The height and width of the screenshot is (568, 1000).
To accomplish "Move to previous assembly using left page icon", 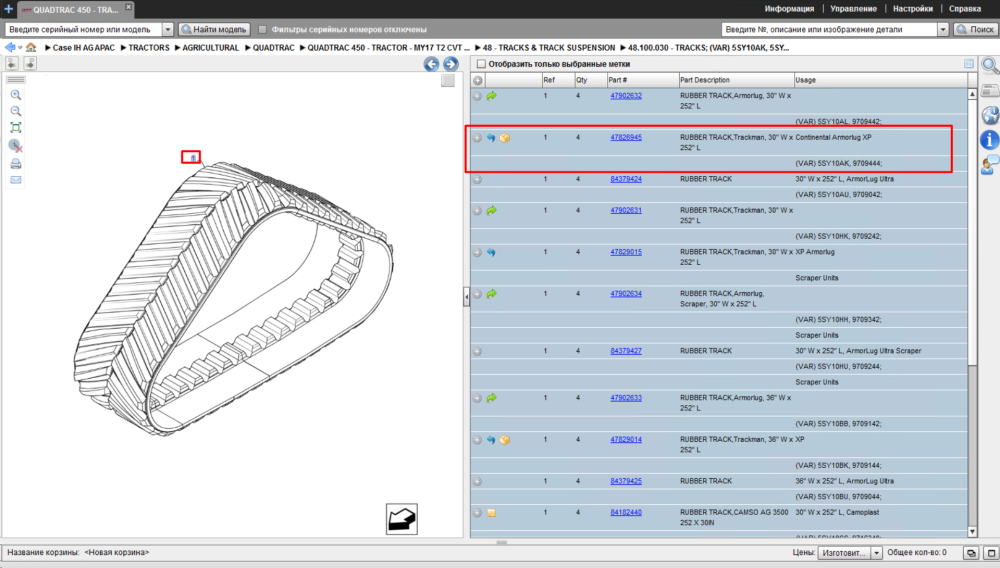I will click(x=11, y=63).
